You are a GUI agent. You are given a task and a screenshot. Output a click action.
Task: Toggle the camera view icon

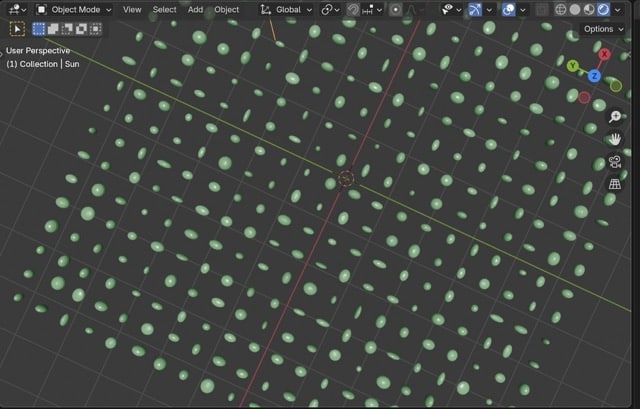pyautogui.click(x=615, y=162)
